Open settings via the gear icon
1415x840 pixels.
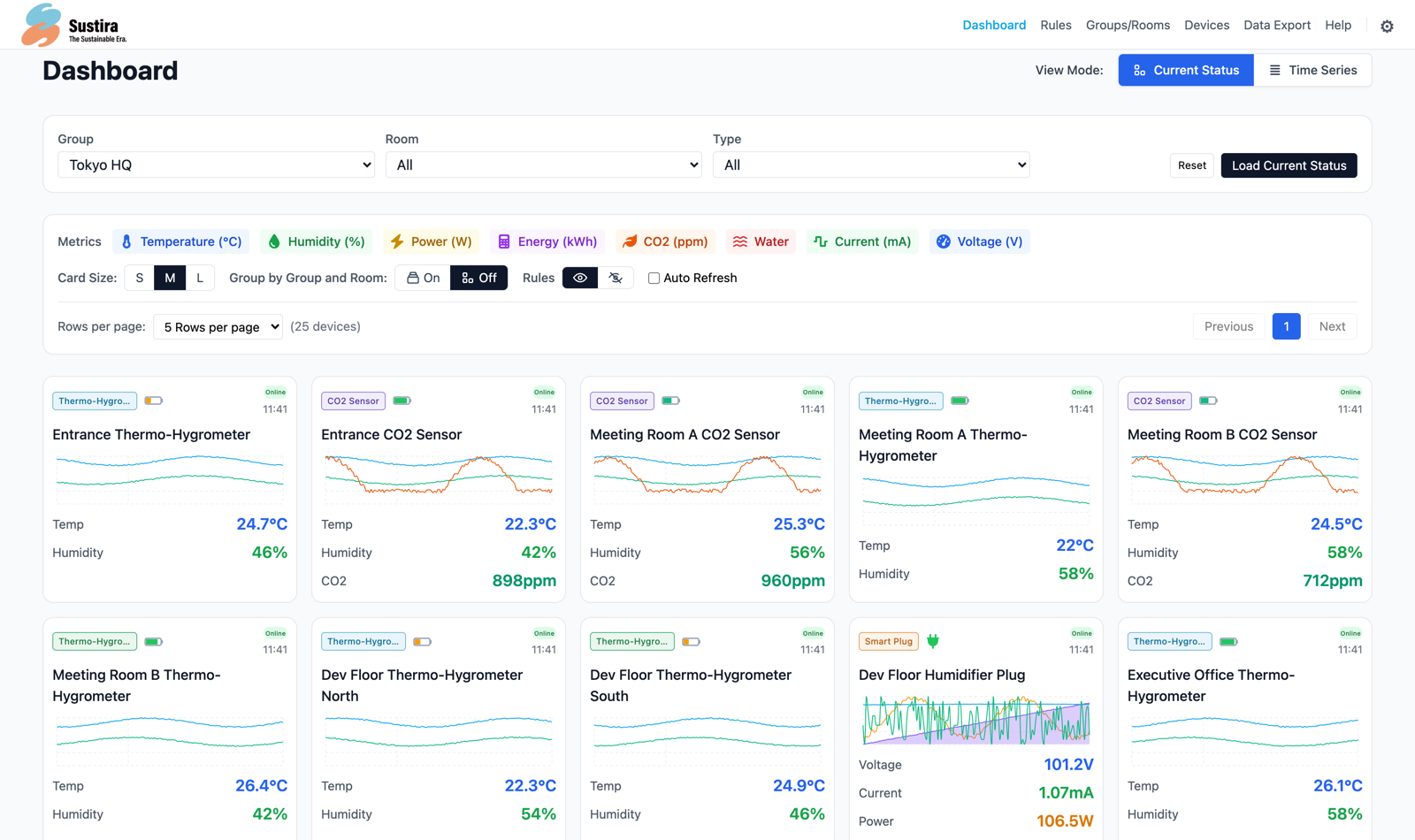click(x=1387, y=27)
